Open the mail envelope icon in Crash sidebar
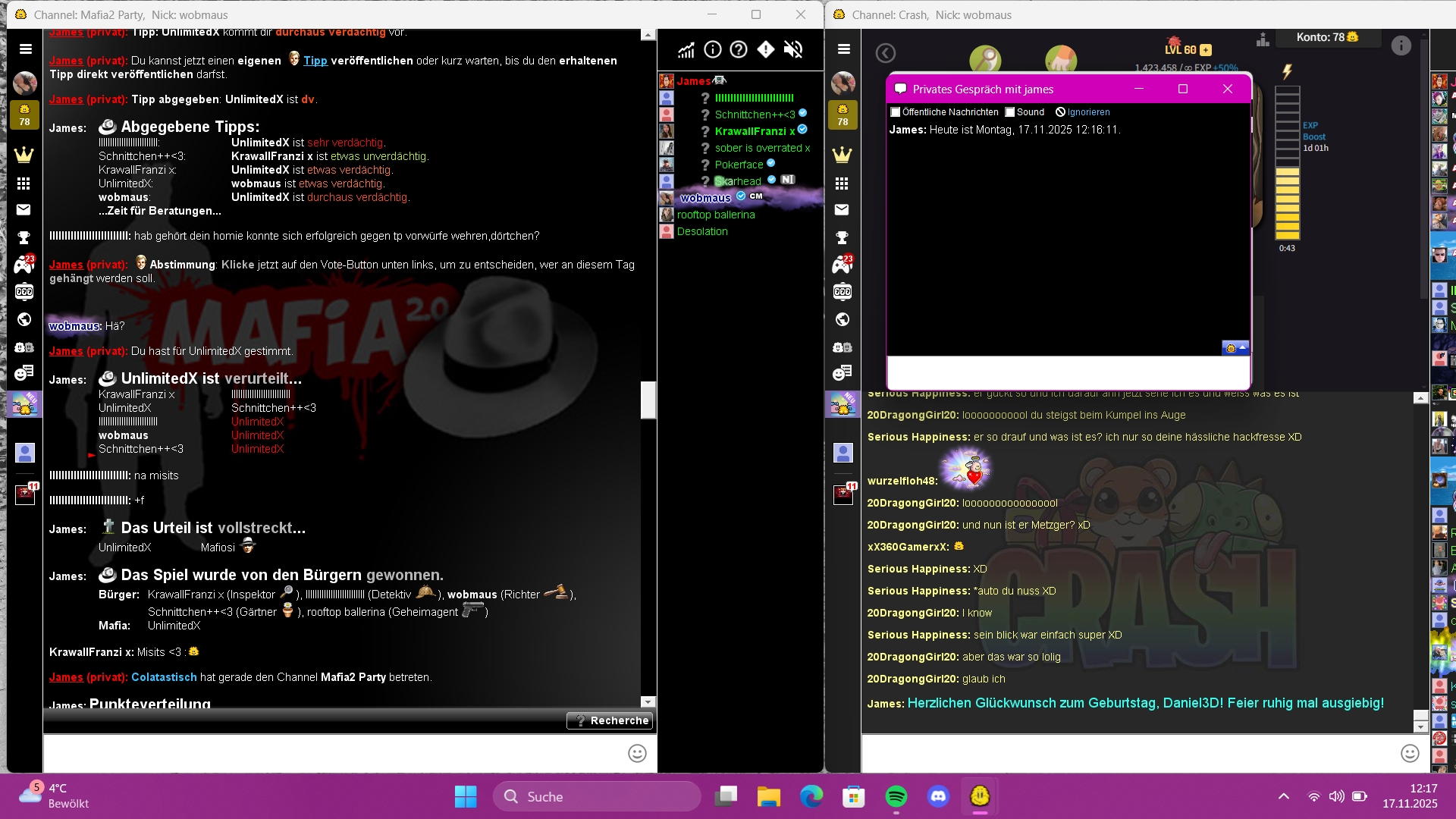 [x=842, y=210]
